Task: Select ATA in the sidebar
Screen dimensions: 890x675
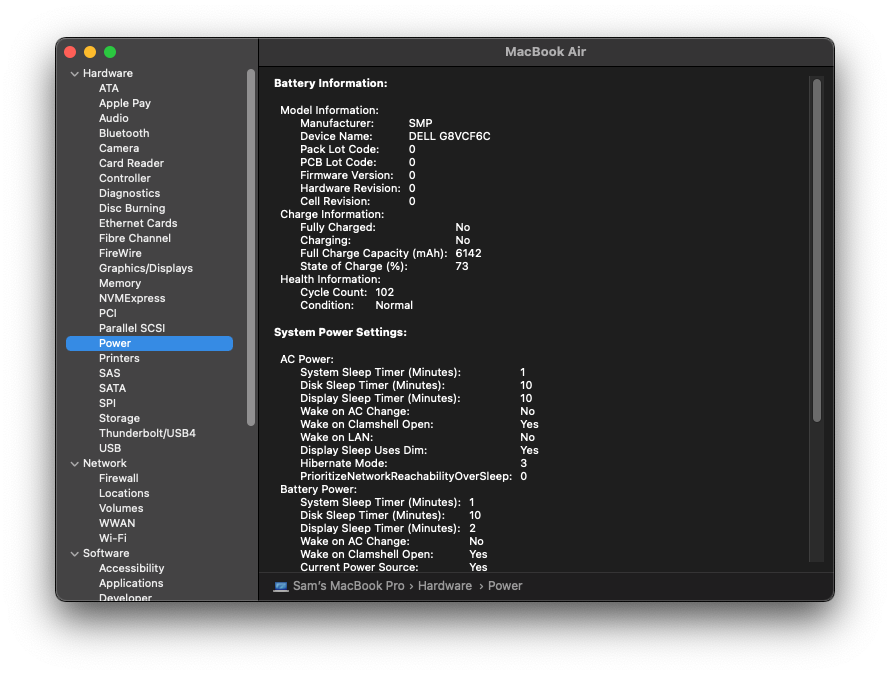Action: (108, 88)
